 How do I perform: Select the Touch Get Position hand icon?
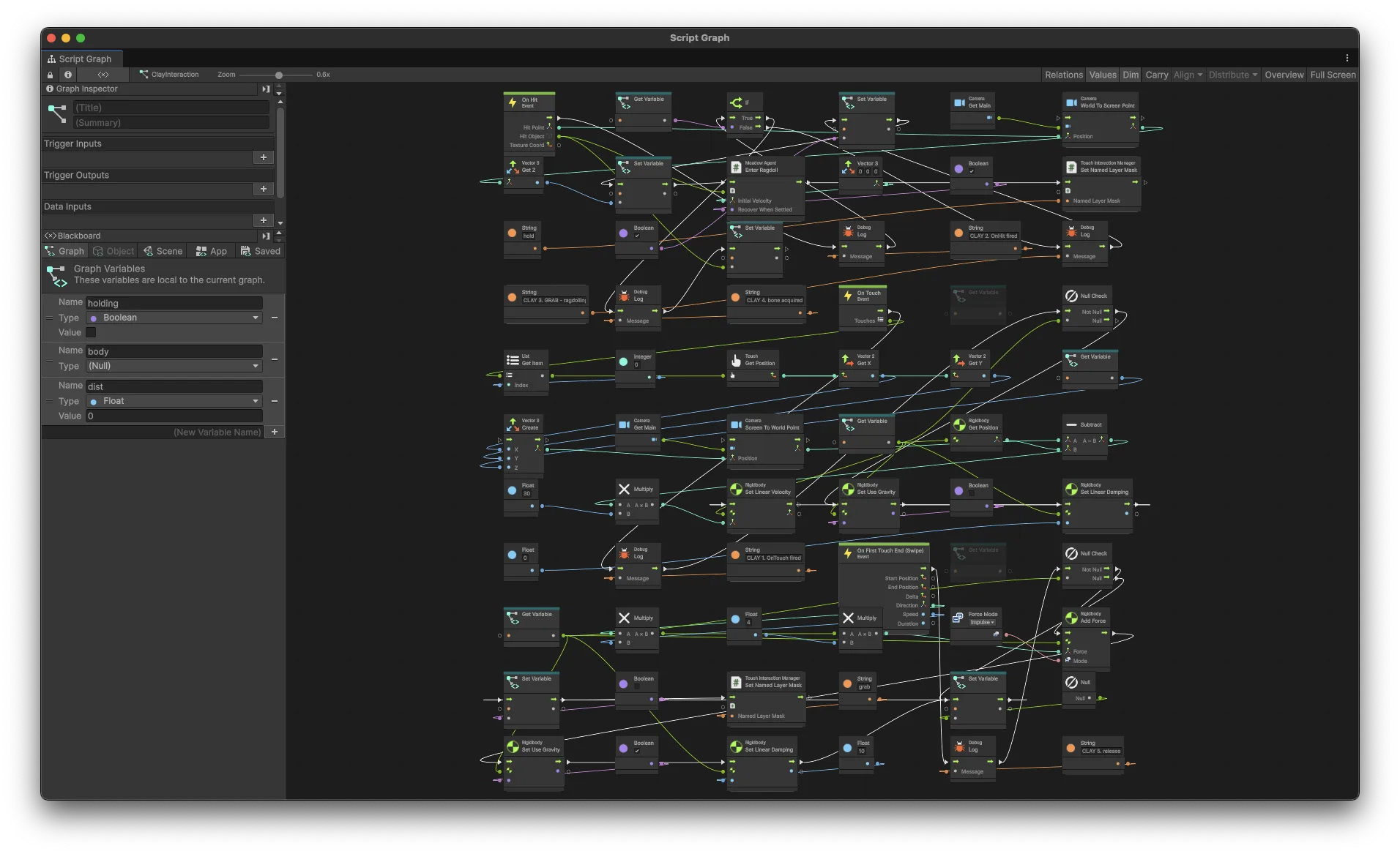736,360
